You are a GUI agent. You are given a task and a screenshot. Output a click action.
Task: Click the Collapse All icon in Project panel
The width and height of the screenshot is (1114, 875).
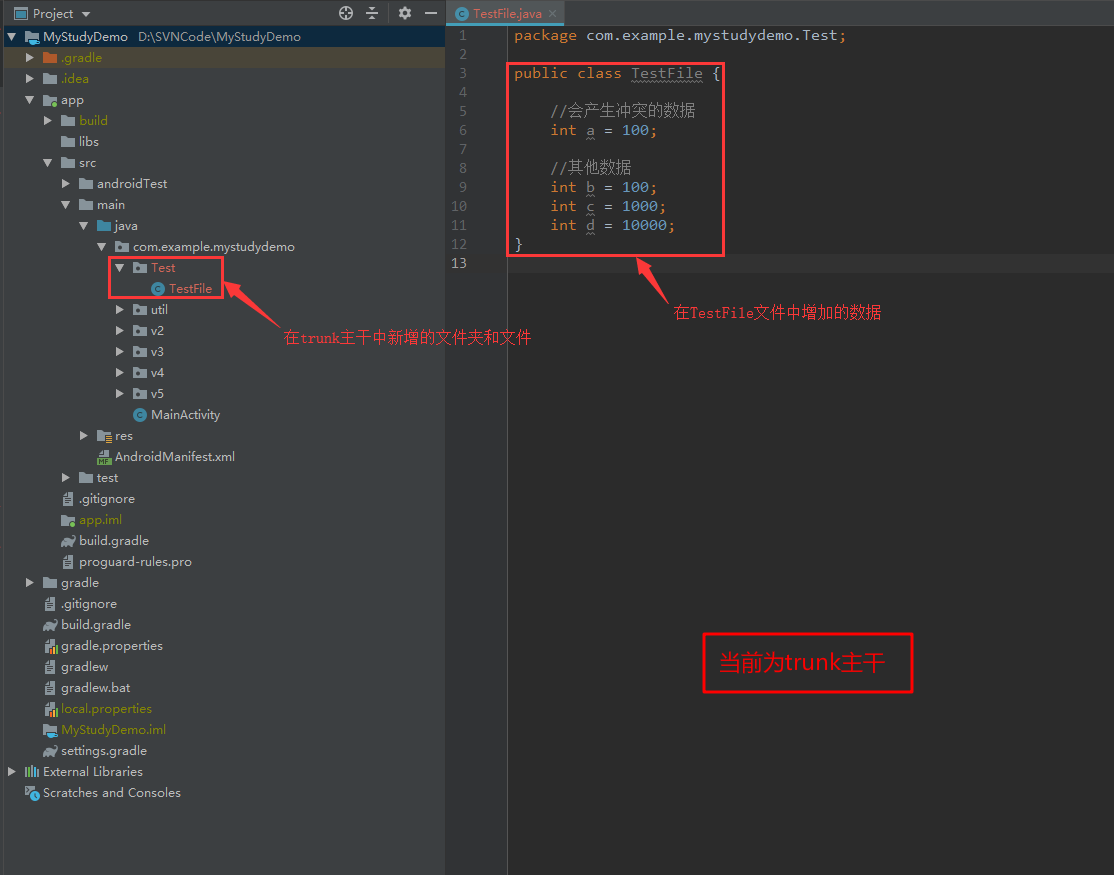[x=372, y=13]
